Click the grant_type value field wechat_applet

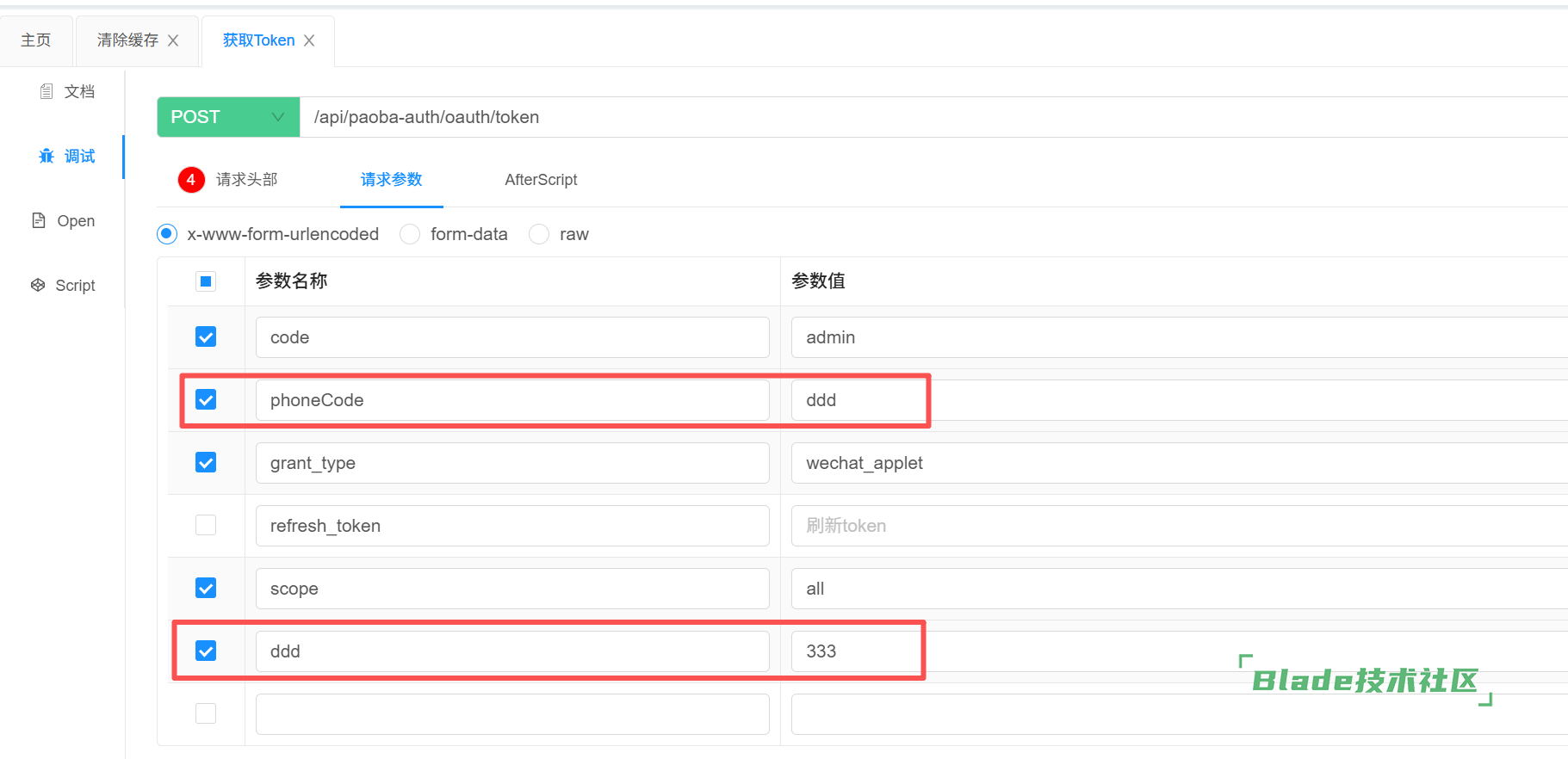pos(1119,463)
